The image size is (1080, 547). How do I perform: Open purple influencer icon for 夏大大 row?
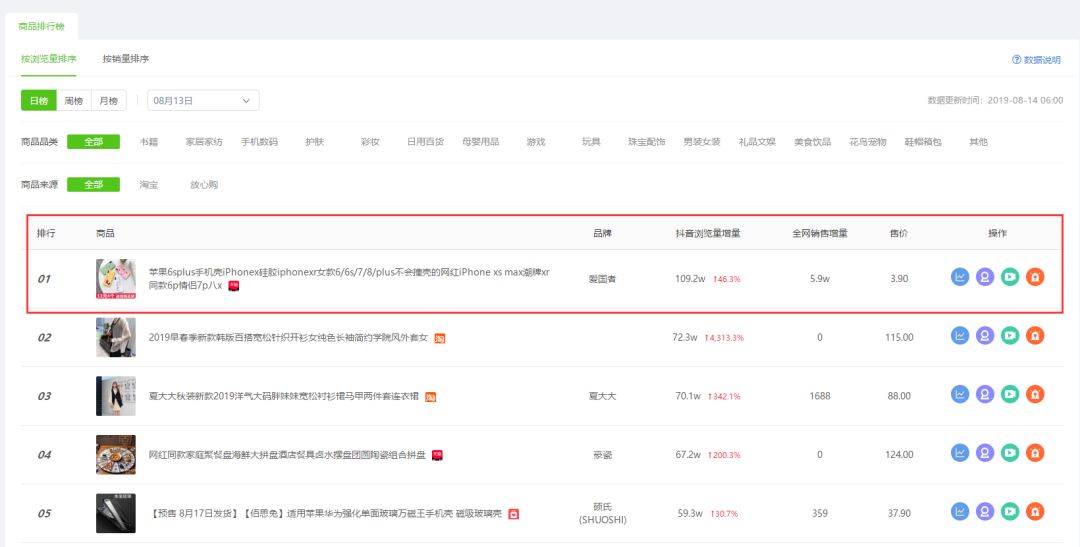tap(985, 394)
